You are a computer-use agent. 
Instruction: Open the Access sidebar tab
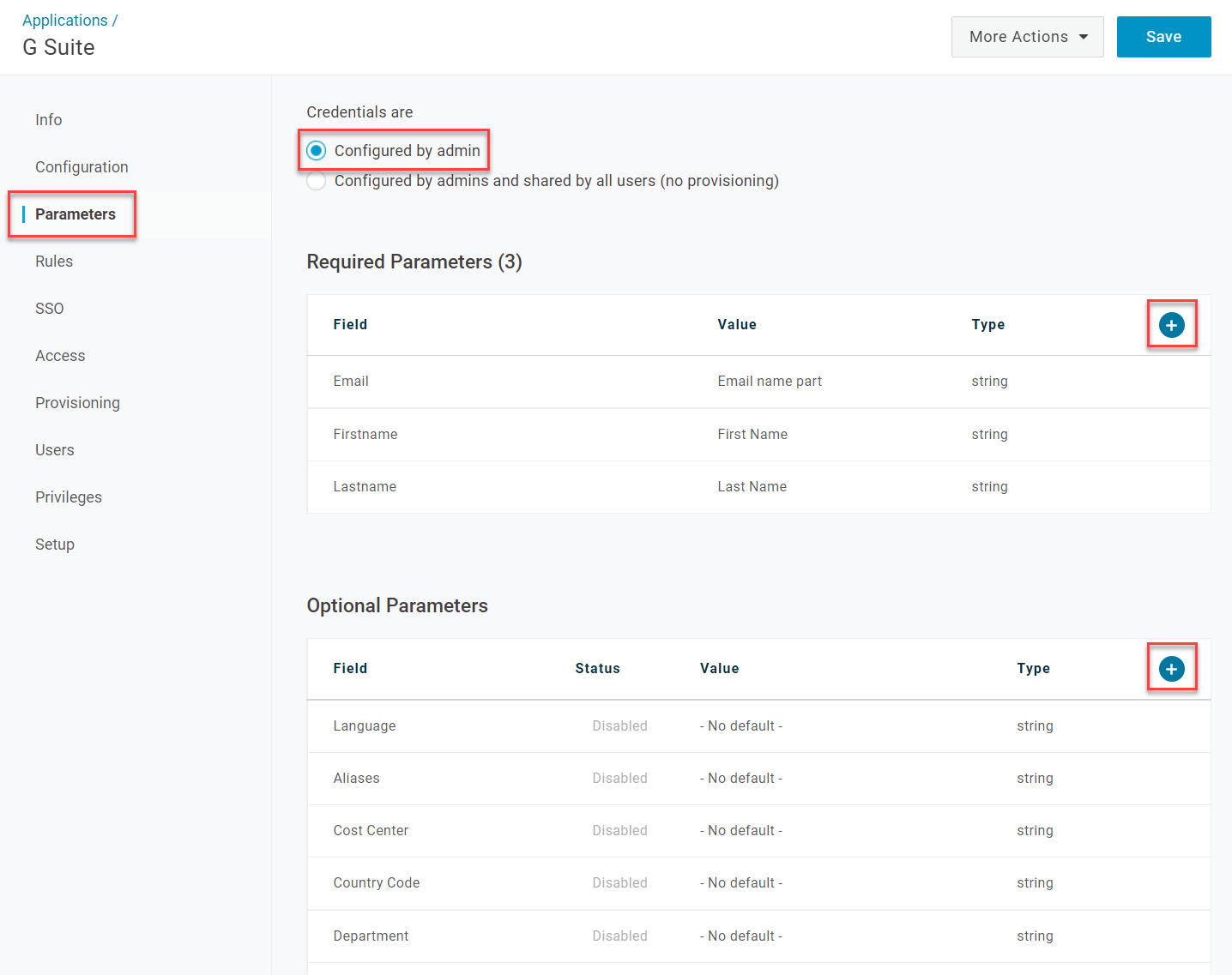coord(60,356)
